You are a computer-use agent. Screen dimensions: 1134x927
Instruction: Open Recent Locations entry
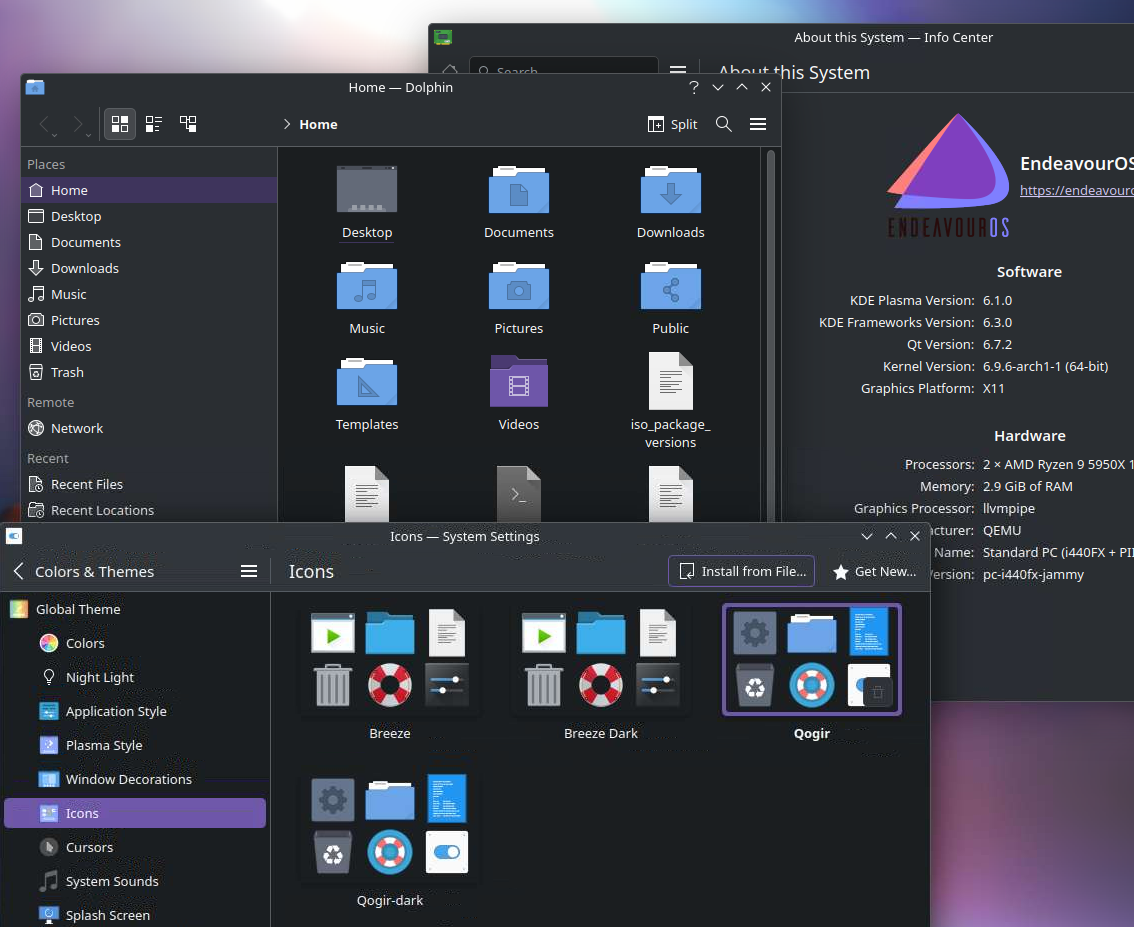click(x=149, y=511)
